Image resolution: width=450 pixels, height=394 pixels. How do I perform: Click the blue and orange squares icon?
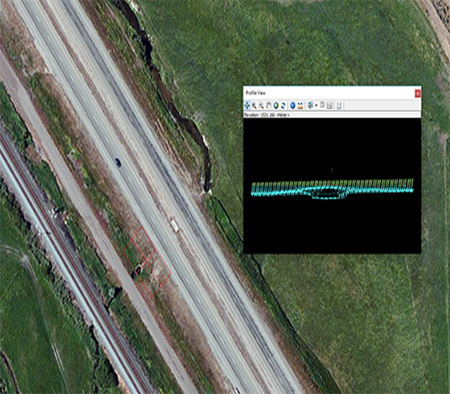tap(300, 105)
